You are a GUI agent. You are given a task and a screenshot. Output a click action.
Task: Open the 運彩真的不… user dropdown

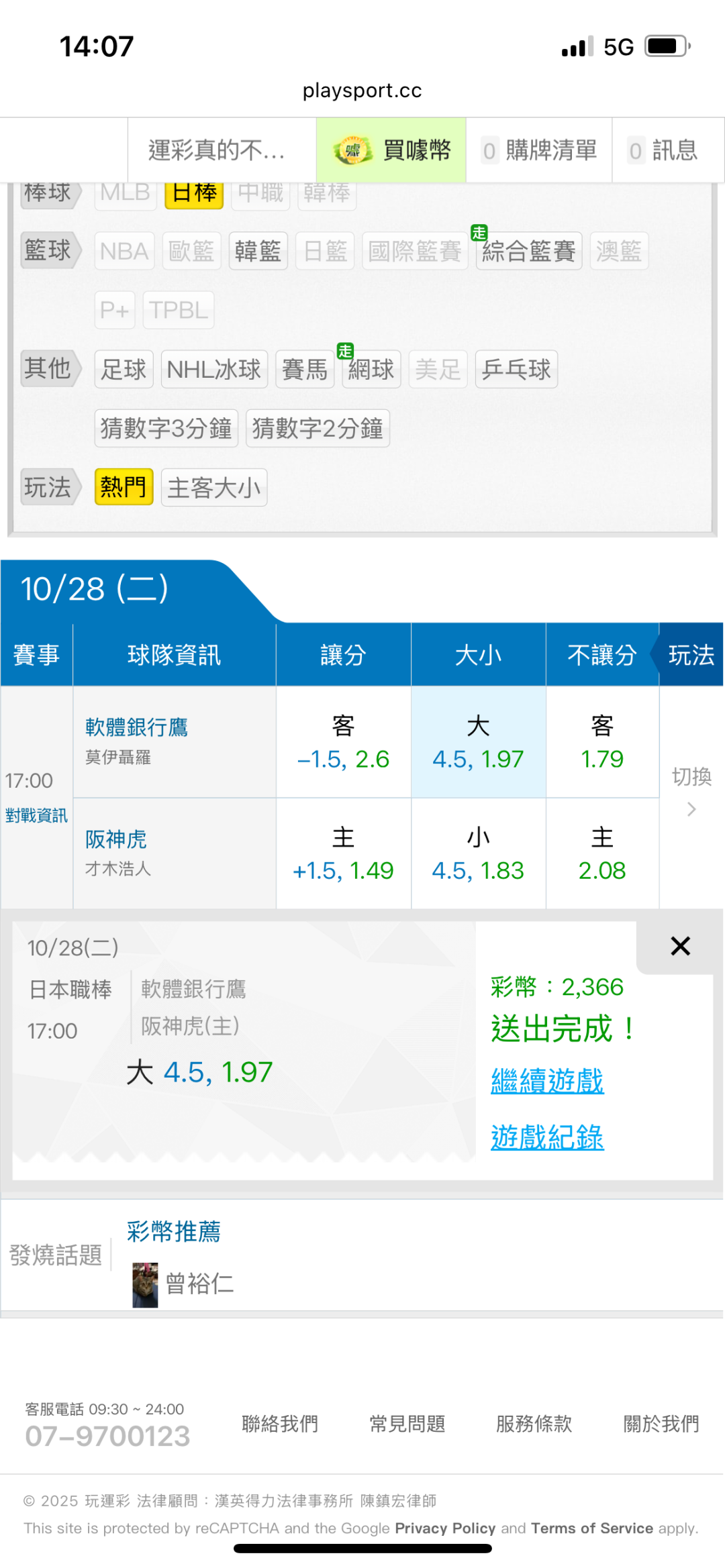point(217,150)
